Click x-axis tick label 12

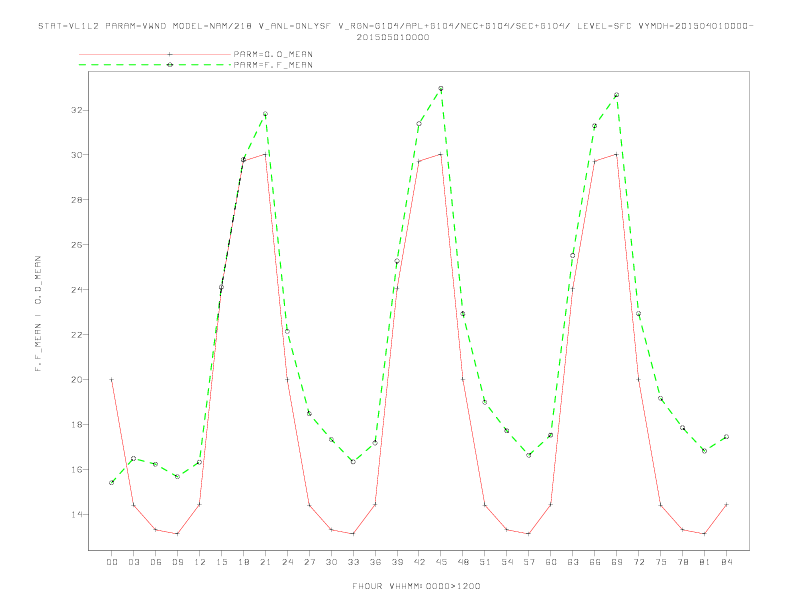coord(200,562)
